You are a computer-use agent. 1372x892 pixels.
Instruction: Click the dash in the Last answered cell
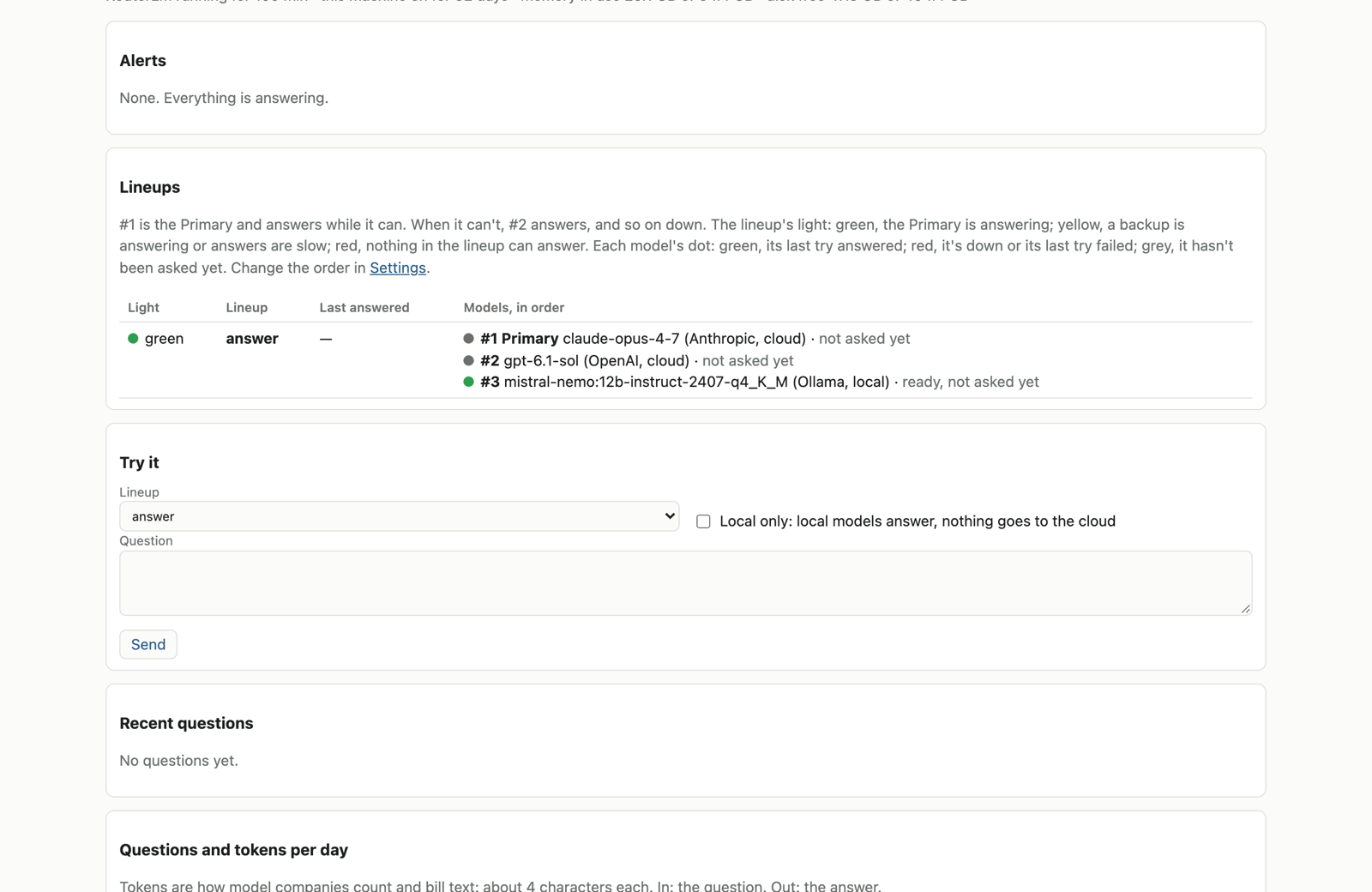coord(326,339)
